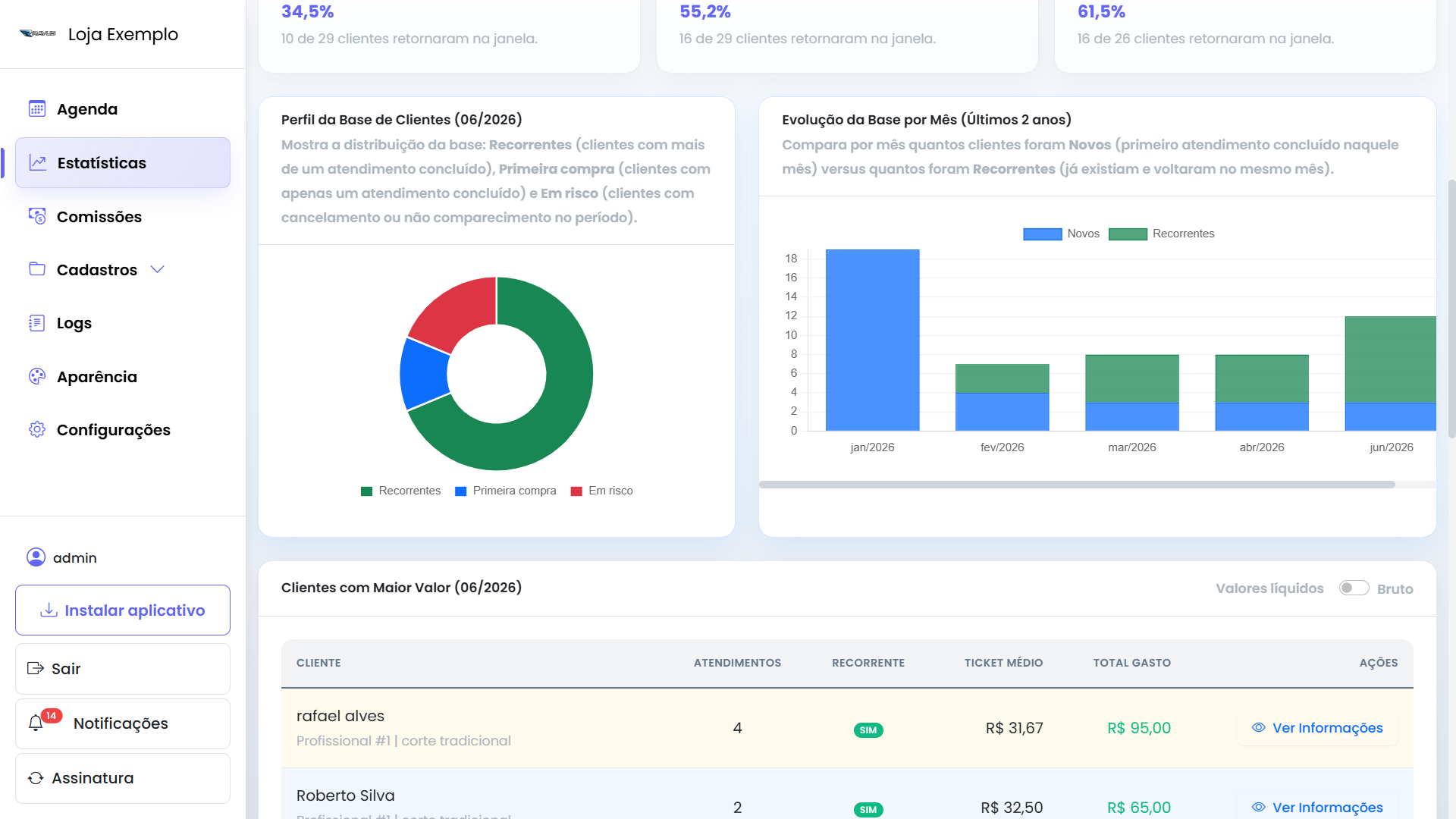This screenshot has width=1456, height=819.
Task: Click the Roberto Silva client name
Action: coord(346,795)
